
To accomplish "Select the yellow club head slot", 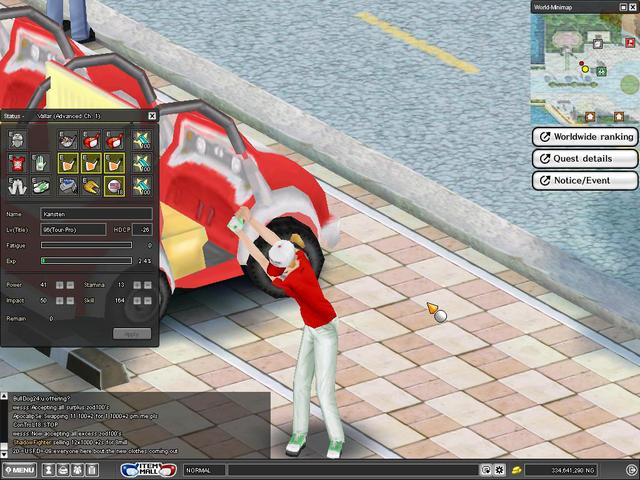I will pyautogui.click(x=93, y=186).
